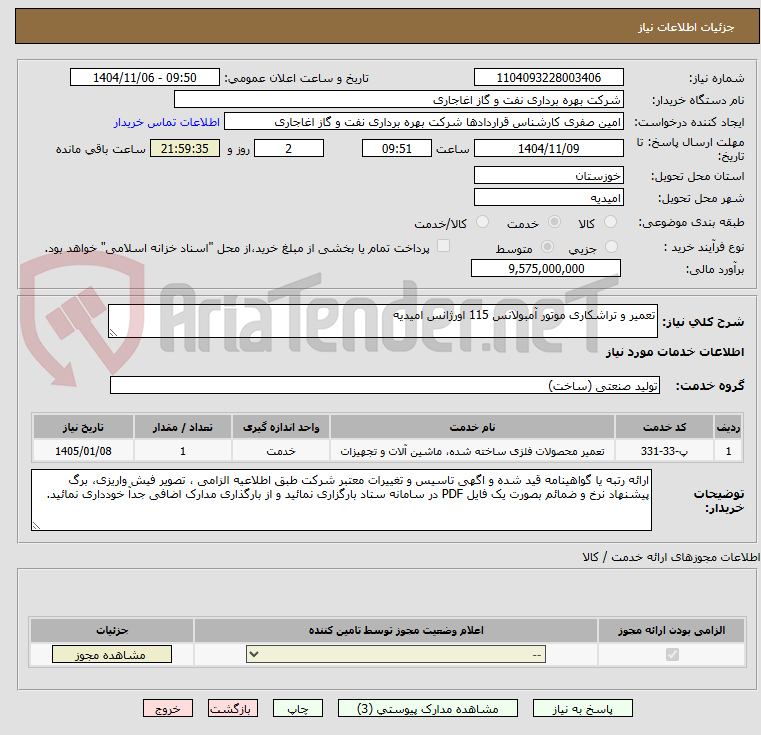The height and width of the screenshot is (735, 761).
Task: Click the need date cell 1405/01/08
Action: [83, 451]
